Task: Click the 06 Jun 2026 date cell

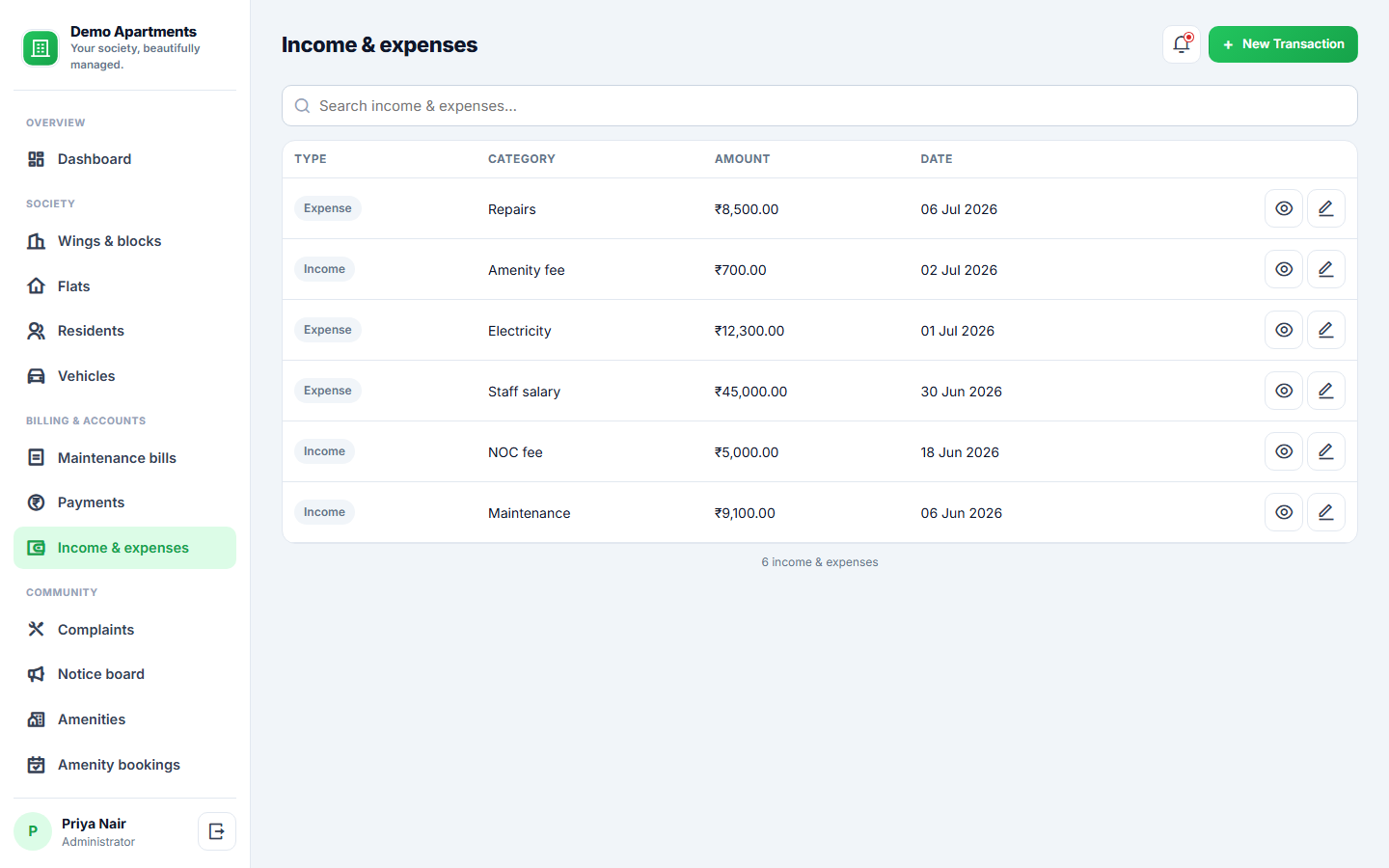Action: (x=962, y=513)
